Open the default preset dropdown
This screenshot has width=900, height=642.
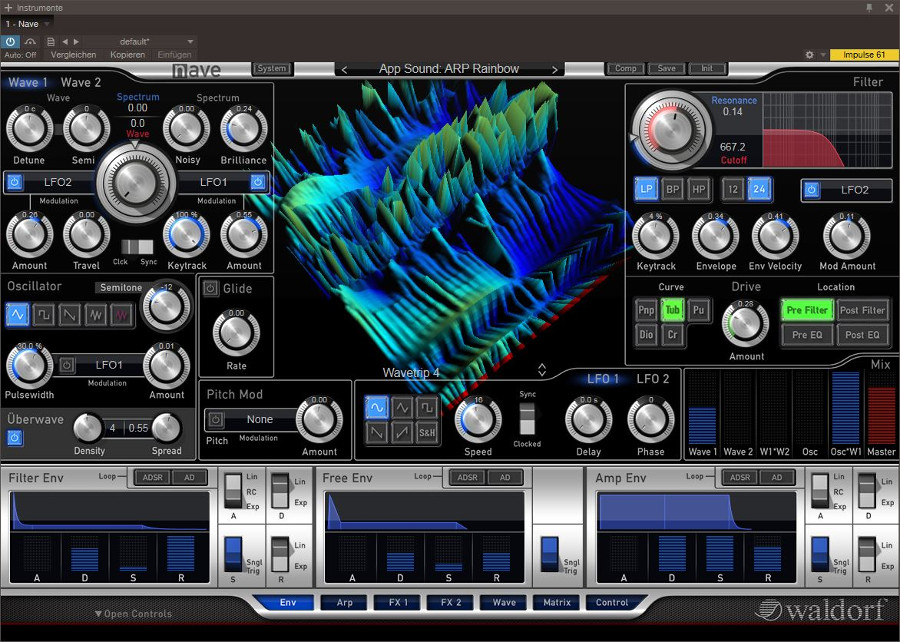191,41
